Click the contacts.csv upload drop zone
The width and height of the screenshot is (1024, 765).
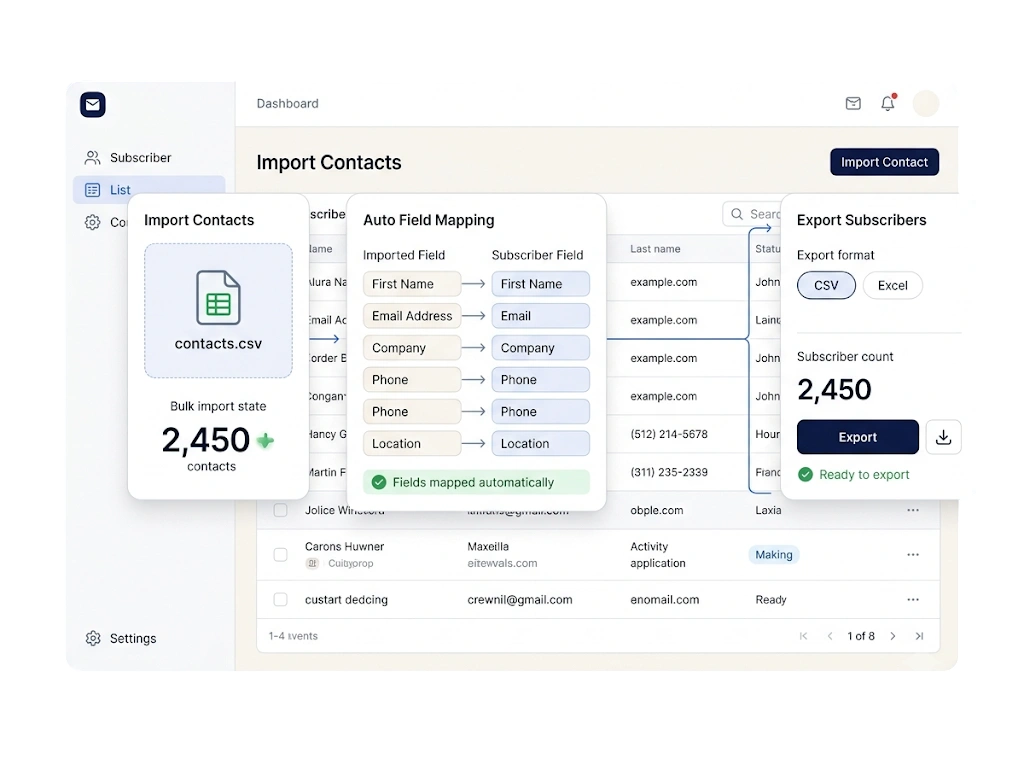[x=218, y=310]
